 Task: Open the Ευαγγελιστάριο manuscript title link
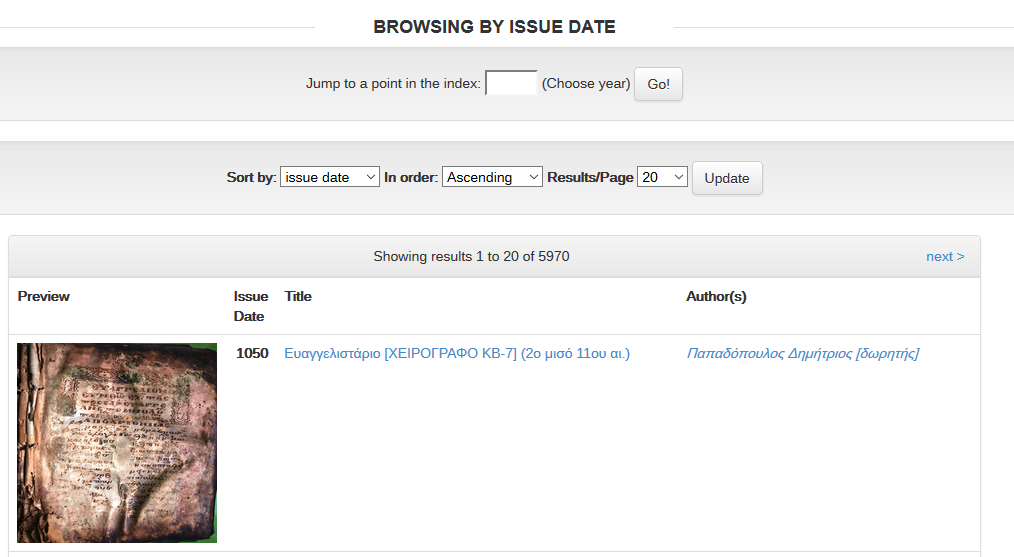pyautogui.click(x=457, y=353)
